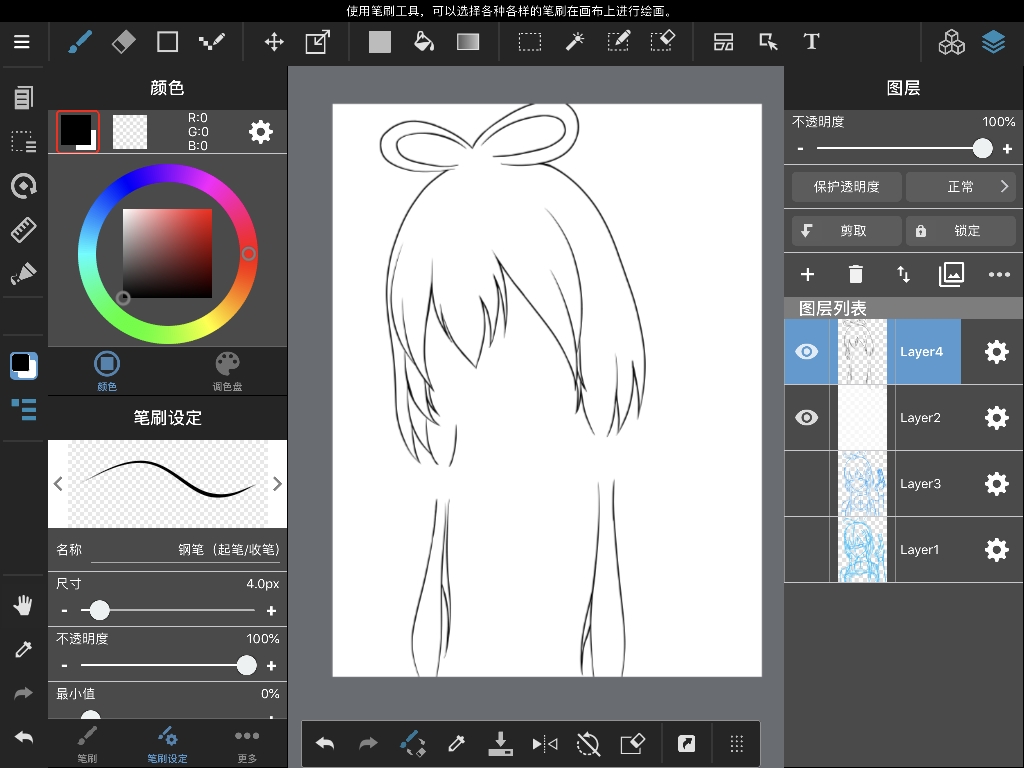The image size is (1024, 768).
Task: Open Layer1 settings gear
Action: [x=997, y=550]
